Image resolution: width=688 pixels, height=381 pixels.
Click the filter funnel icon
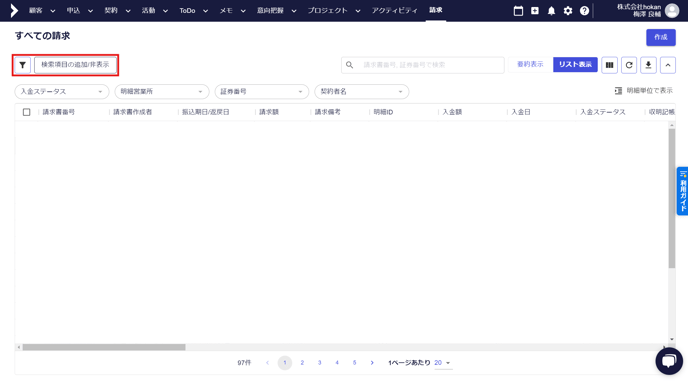[x=22, y=65]
